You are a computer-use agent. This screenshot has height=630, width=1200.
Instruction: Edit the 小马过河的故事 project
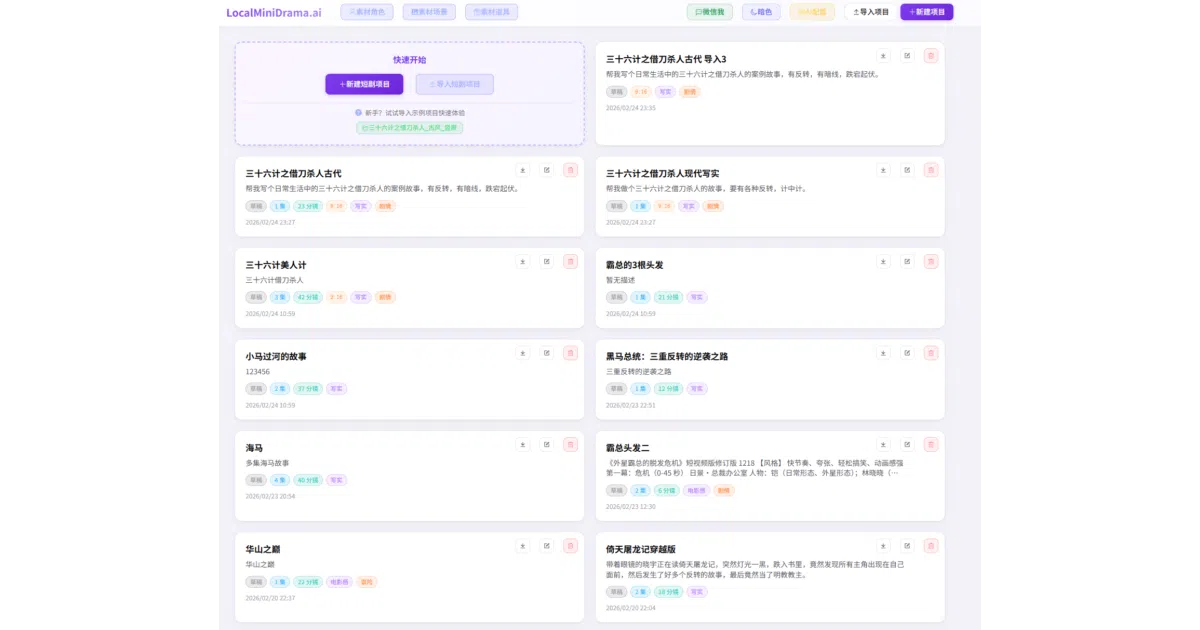[547, 353]
